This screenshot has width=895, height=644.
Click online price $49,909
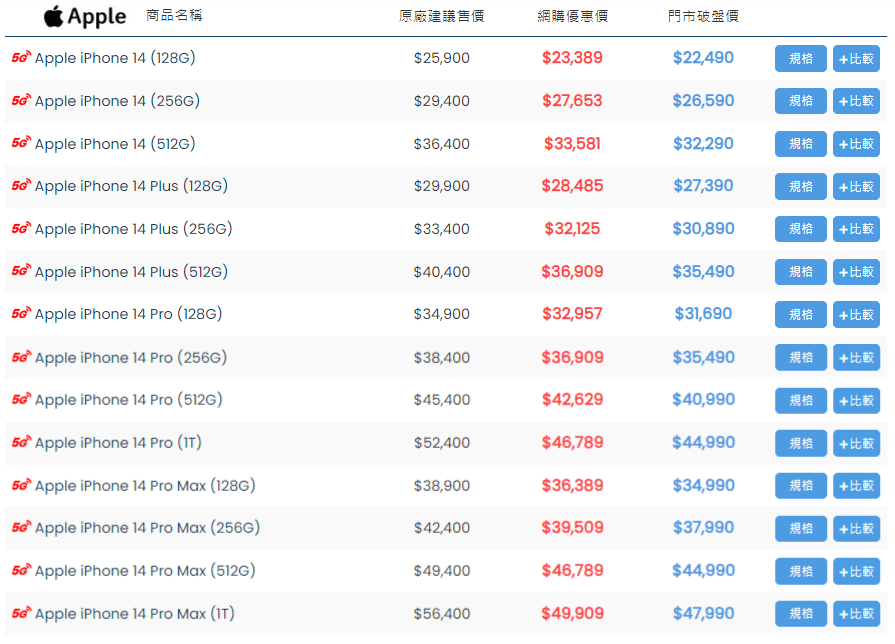pyautogui.click(x=572, y=613)
